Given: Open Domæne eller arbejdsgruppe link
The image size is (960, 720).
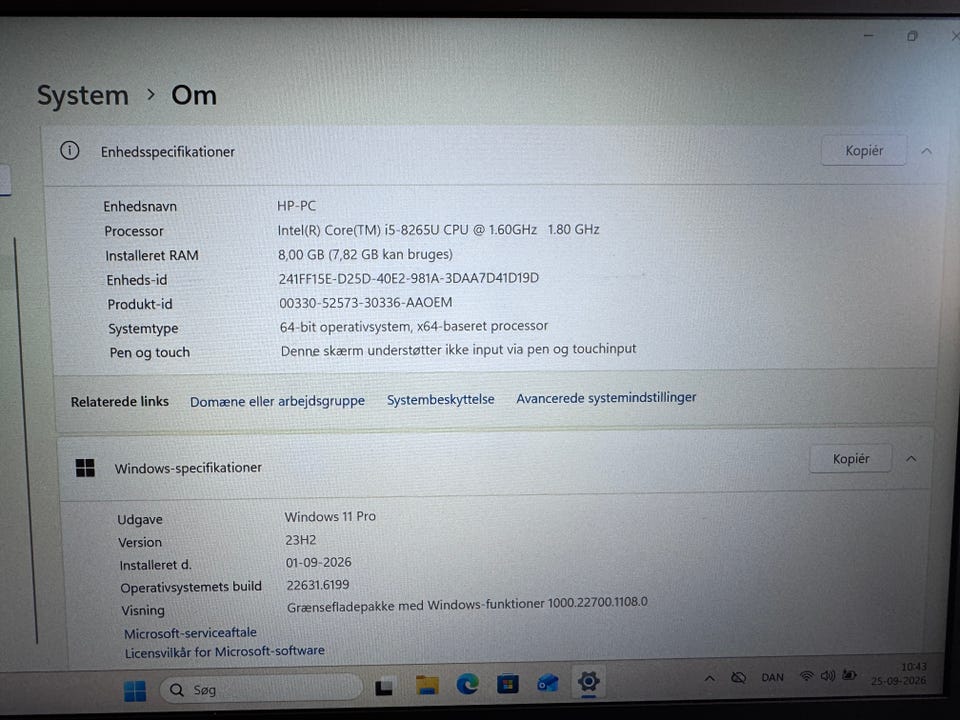Looking at the screenshot, I should coord(277,401).
